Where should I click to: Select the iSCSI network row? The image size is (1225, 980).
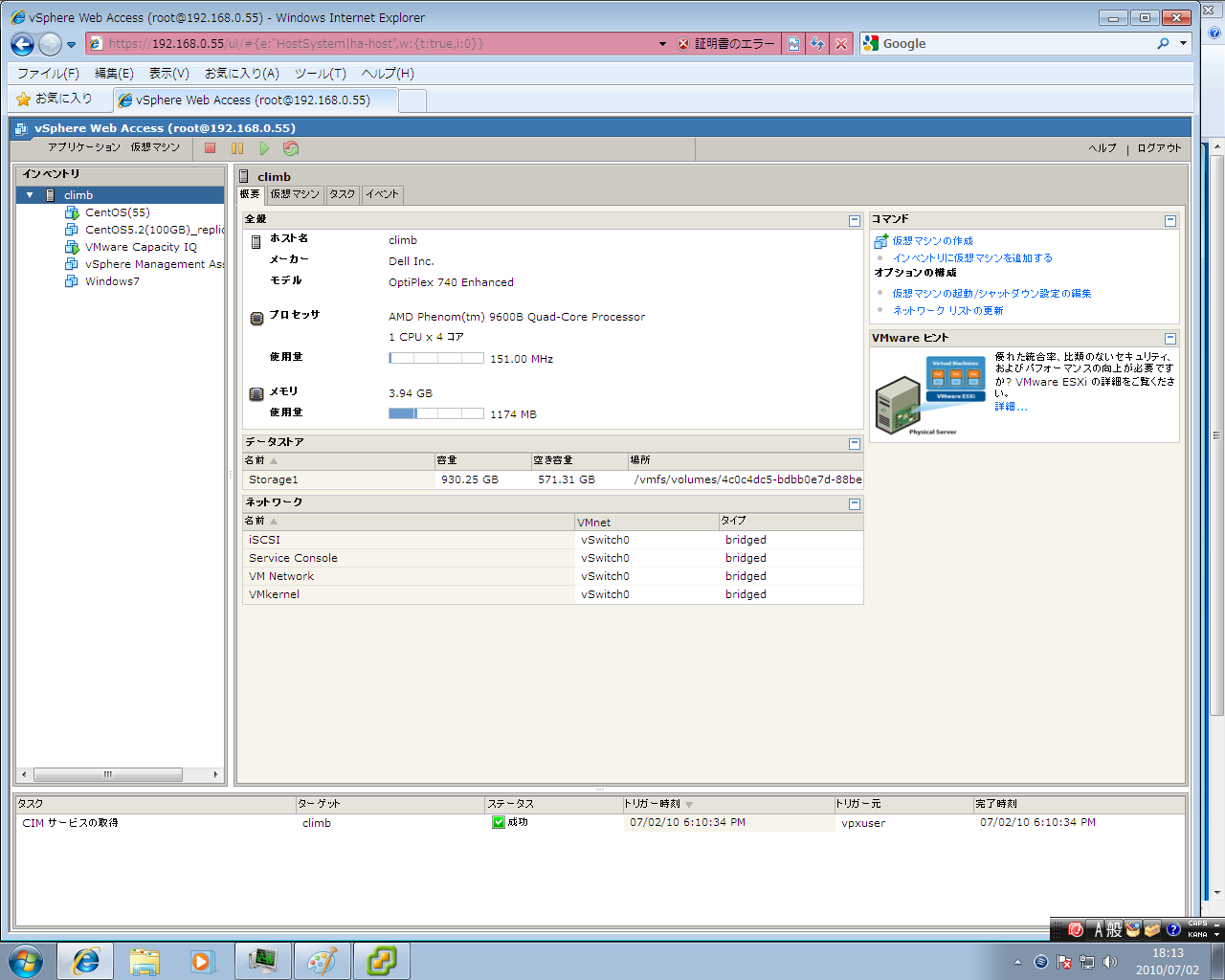coord(552,540)
